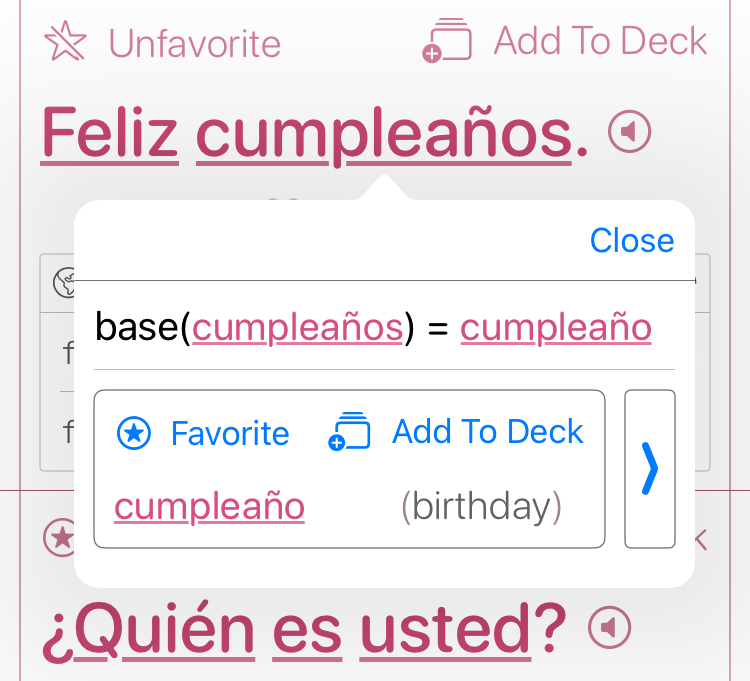
Task: Click the Favorite star icon in popup
Action: click(x=134, y=433)
